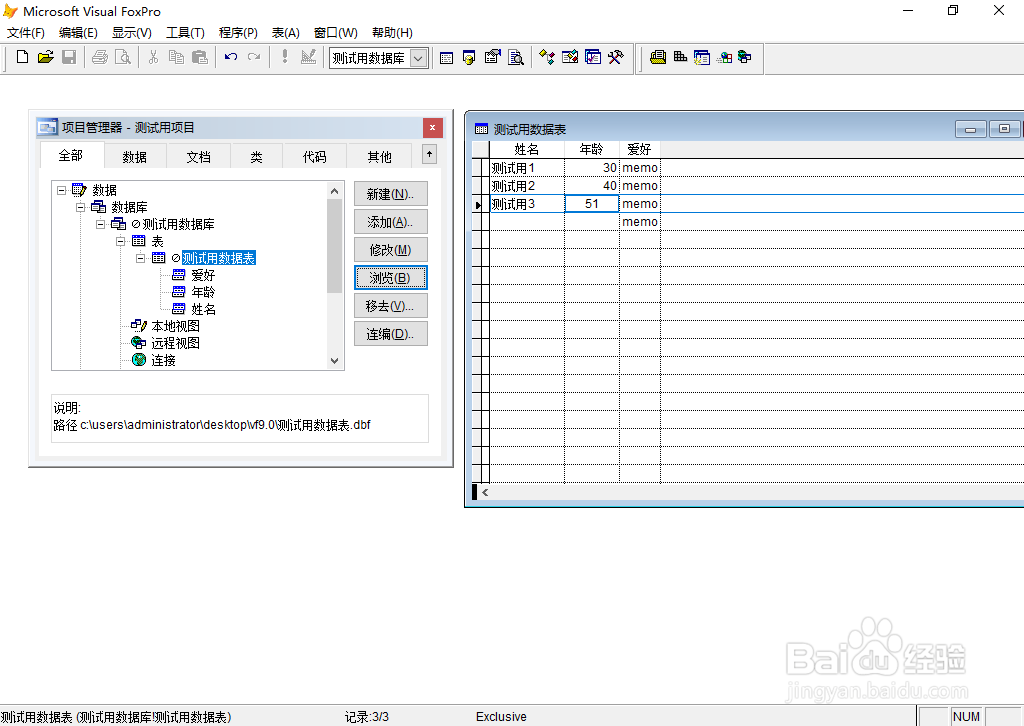Switch to the 代码 tab

pos(314,157)
